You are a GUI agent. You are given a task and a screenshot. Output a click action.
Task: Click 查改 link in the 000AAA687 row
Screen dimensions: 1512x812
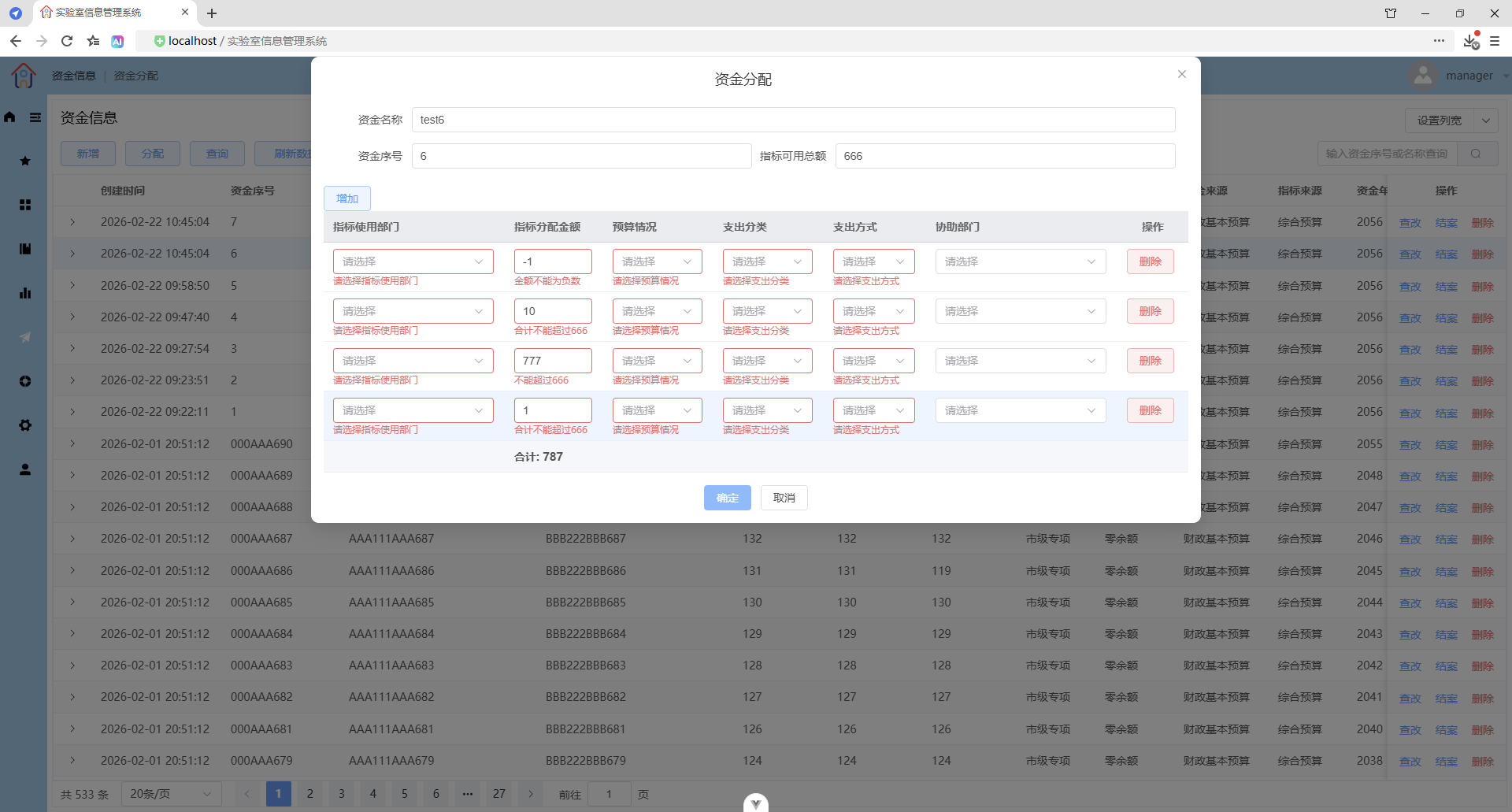pos(1410,539)
